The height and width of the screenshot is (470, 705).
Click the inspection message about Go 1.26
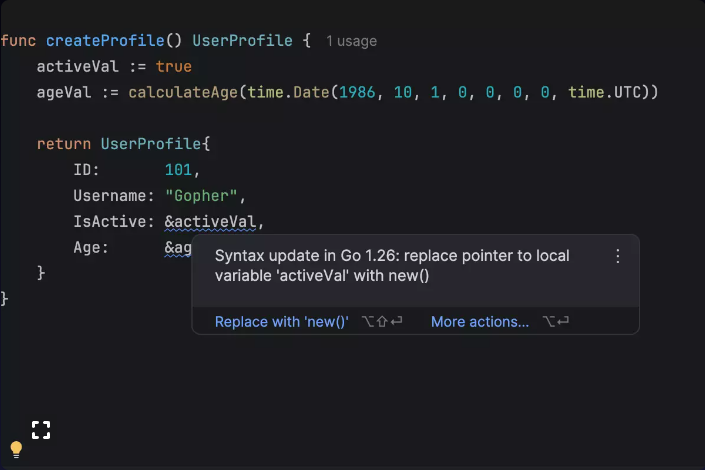tap(392, 265)
